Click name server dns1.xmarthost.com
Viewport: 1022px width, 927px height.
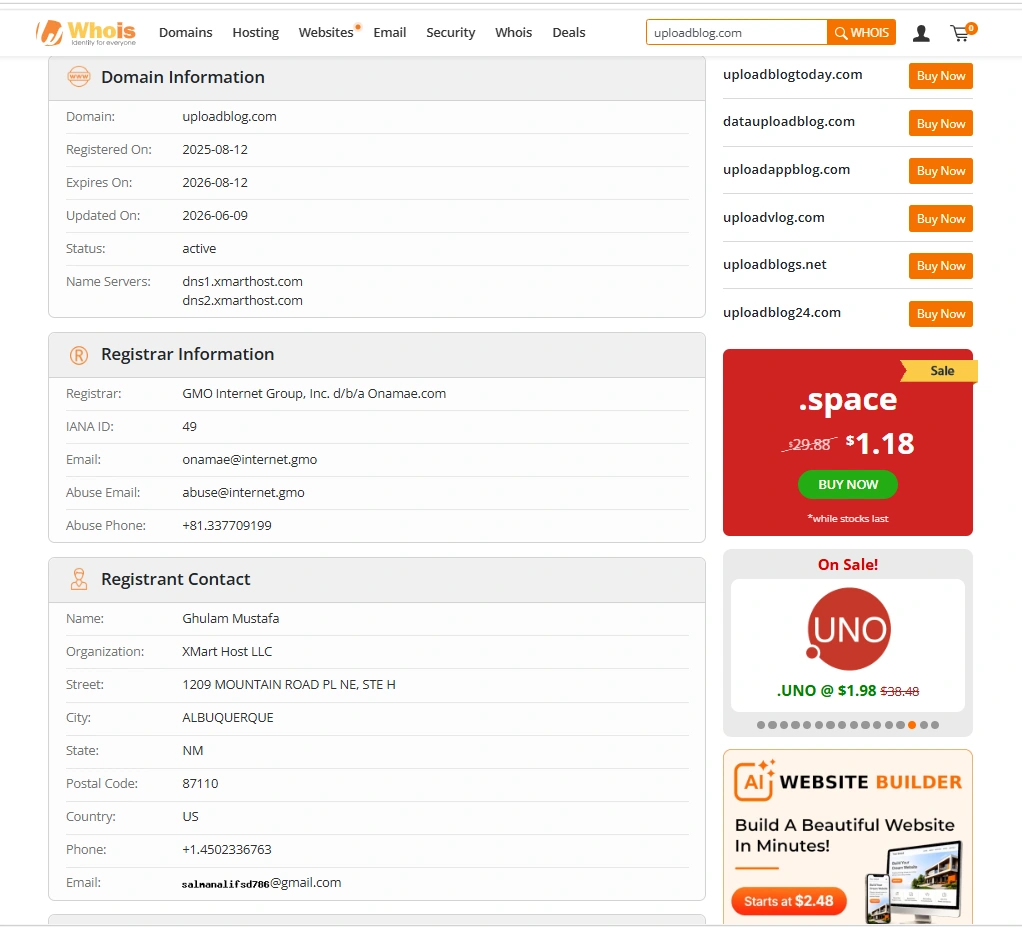pos(242,282)
